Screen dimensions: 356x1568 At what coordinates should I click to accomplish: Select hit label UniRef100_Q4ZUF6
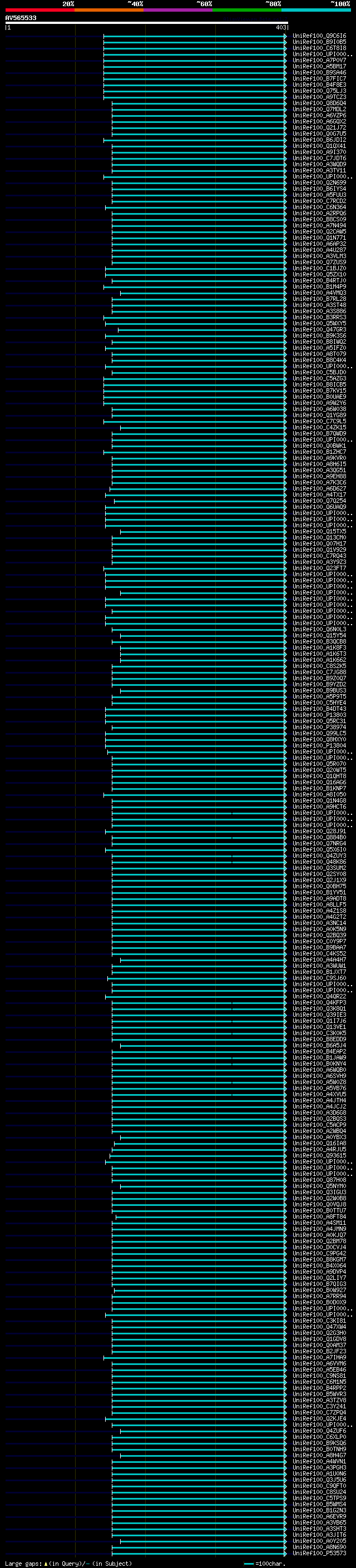click(x=319, y=1431)
